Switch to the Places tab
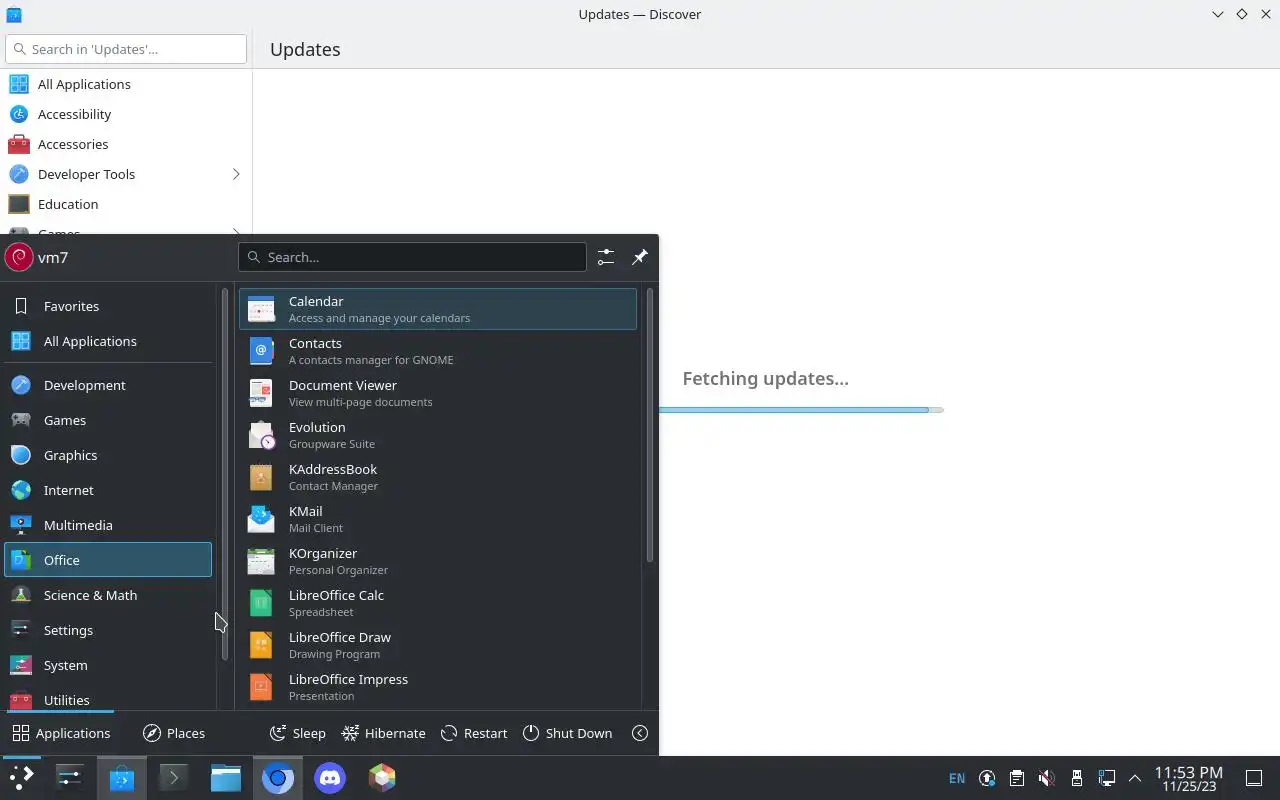This screenshot has width=1280, height=800. tap(174, 733)
